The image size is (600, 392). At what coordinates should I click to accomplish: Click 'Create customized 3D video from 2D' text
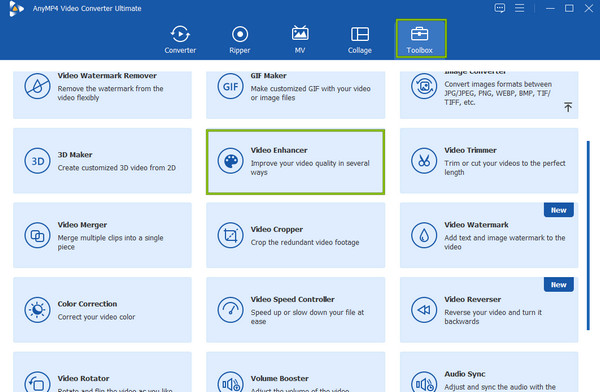pyautogui.click(x=117, y=168)
